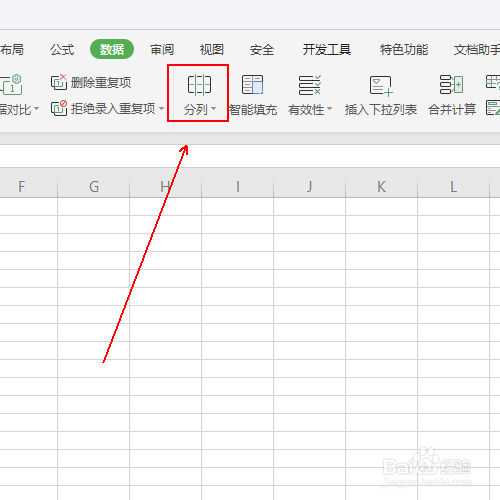500x500 pixels.
Task: Click the 删除重复项 icon
Action: (x=59, y=82)
